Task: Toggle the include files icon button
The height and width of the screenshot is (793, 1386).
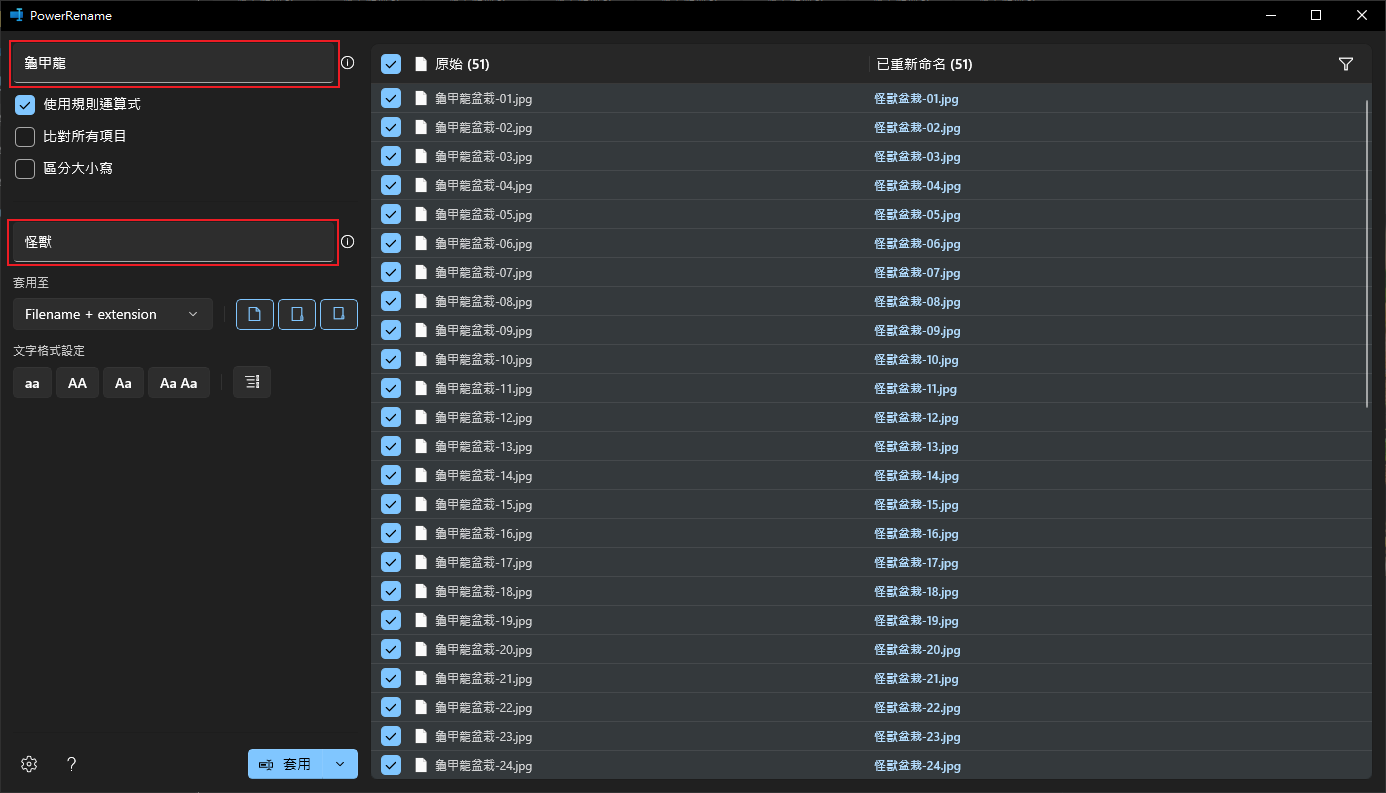Action: tap(255, 315)
